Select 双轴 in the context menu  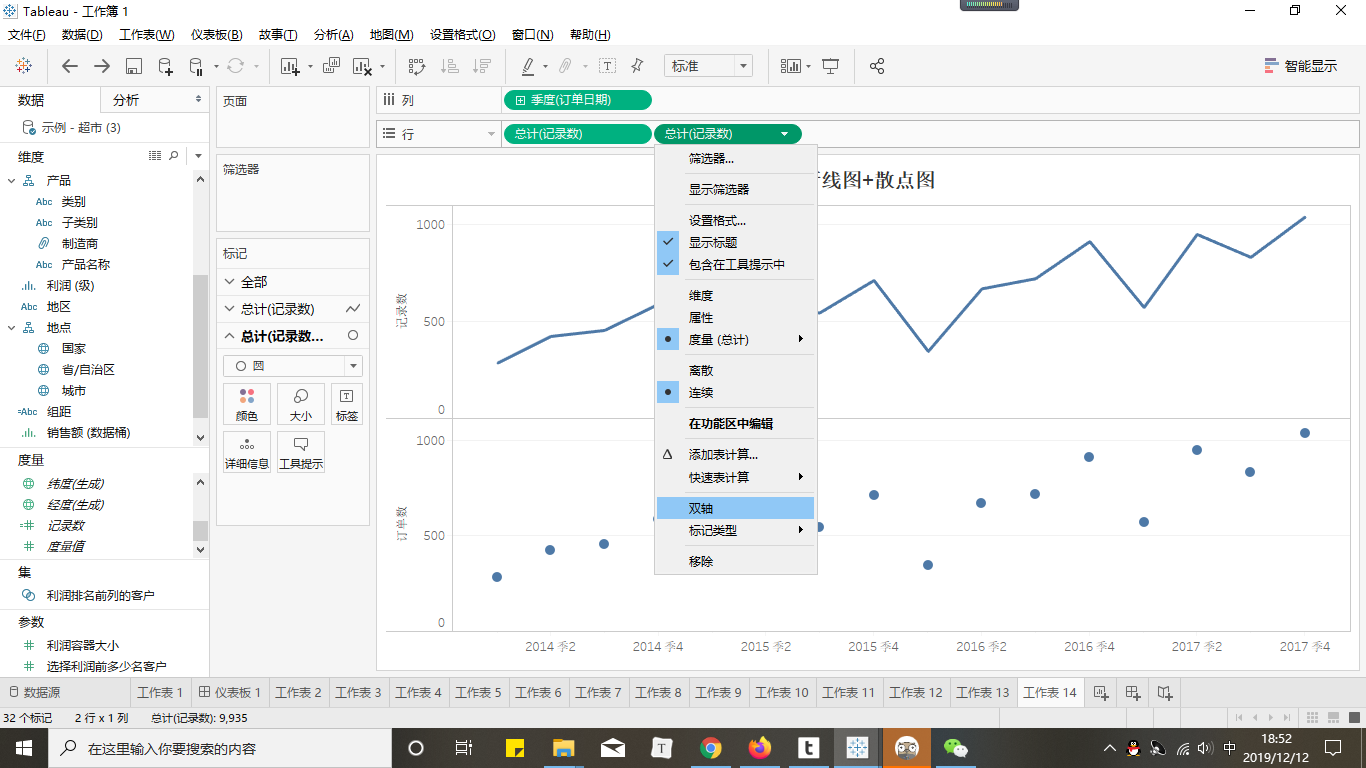click(x=735, y=508)
